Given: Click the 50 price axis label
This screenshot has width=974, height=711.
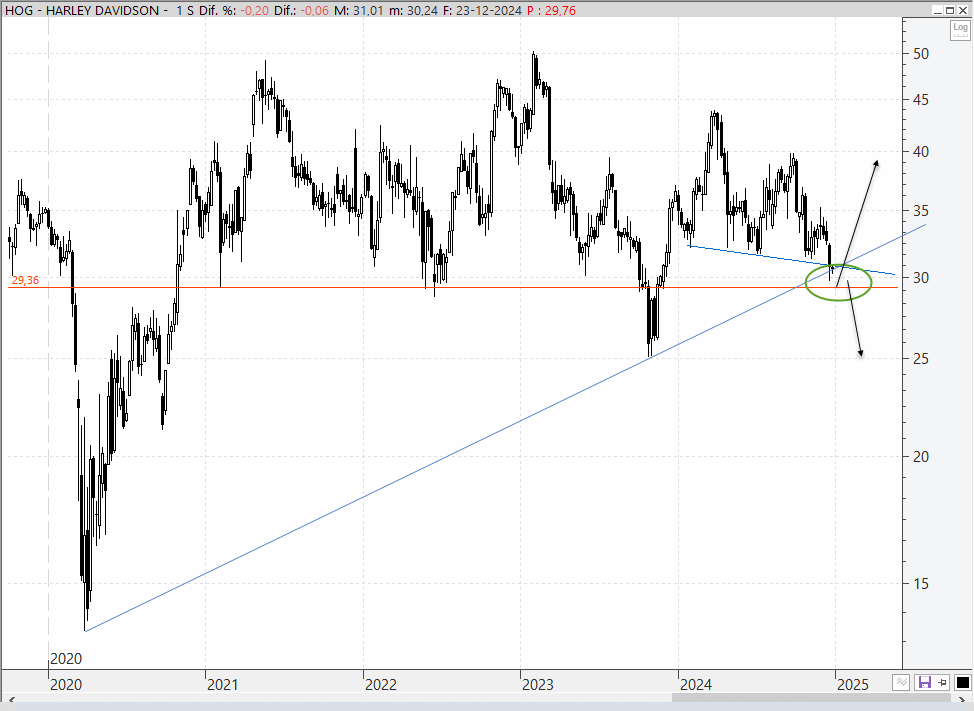Looking at the screenshot, I should coord(921,54).
